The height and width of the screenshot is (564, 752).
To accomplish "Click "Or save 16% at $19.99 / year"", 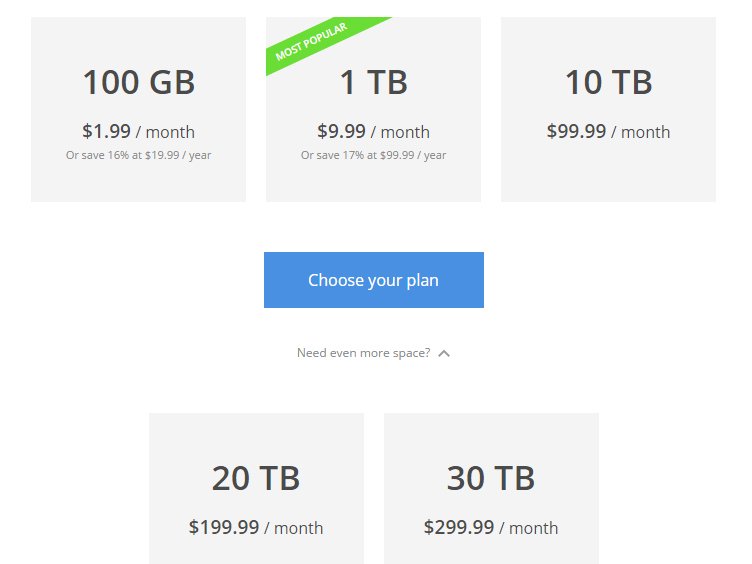I will click(138, 155).
